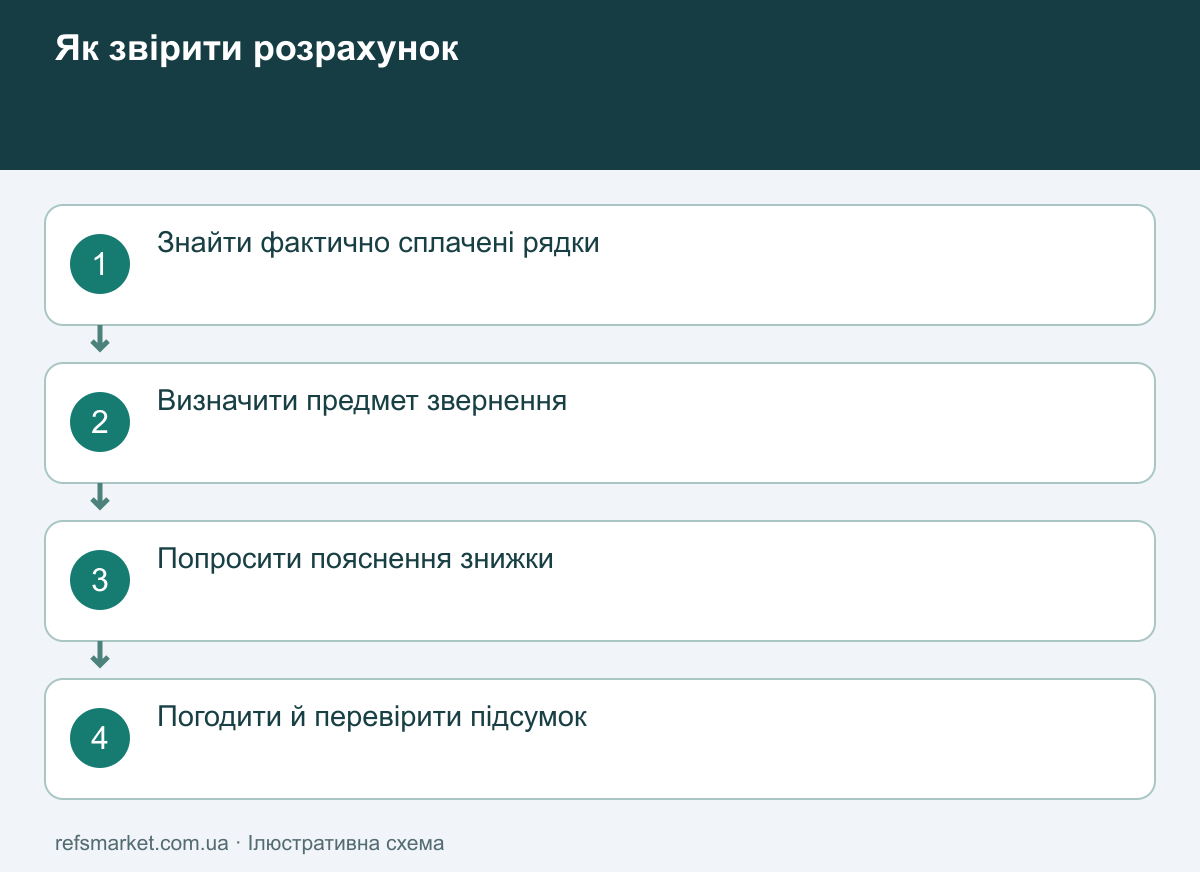Click the number 2 step badge
Screen dimensions: 1200x872
[x=100, y=422]
